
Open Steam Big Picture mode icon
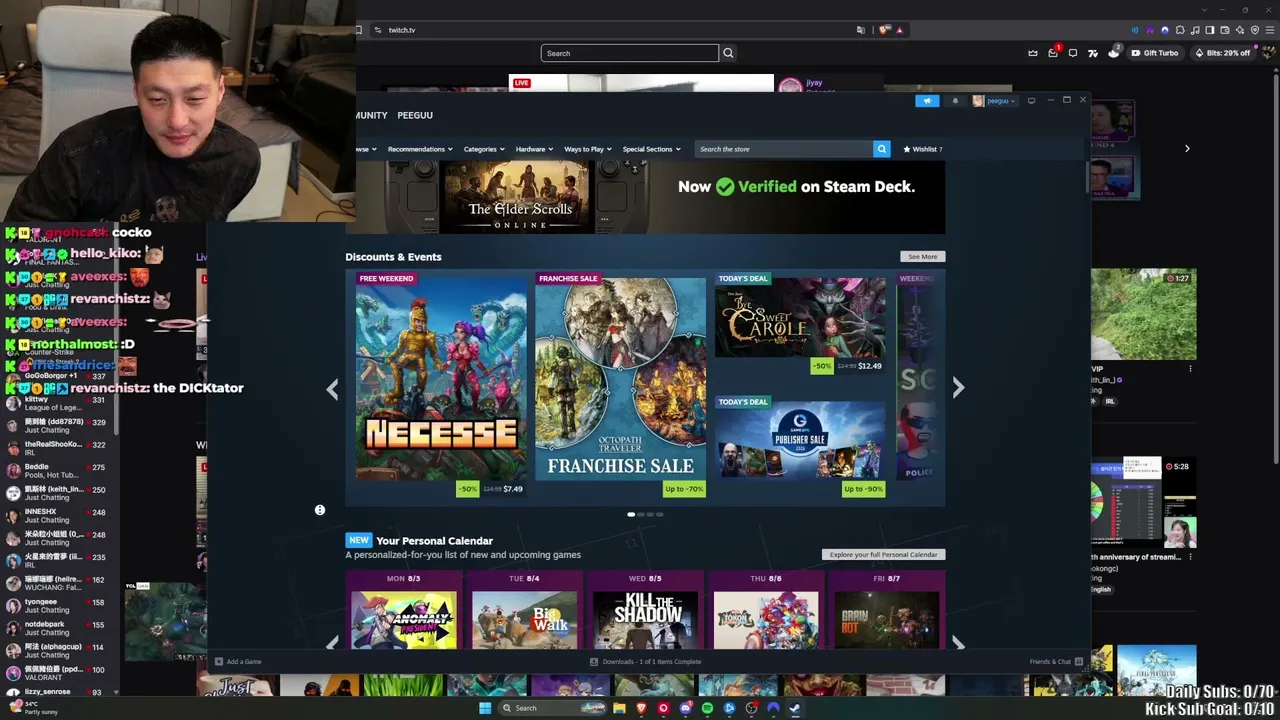(1031, 100)
